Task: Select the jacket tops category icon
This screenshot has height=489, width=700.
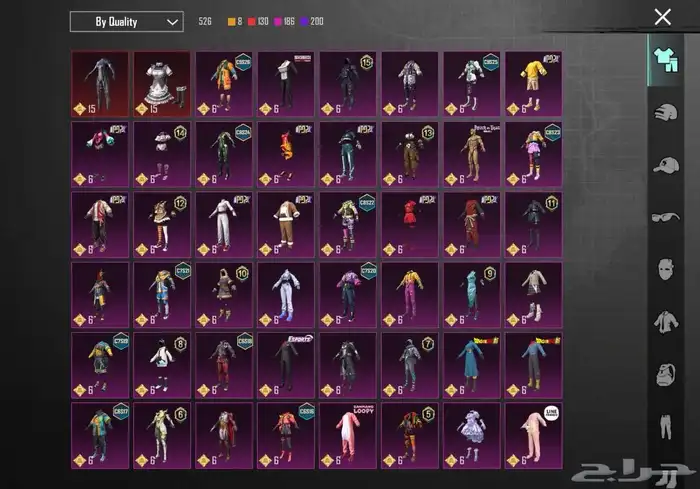Action: point(663,321)
